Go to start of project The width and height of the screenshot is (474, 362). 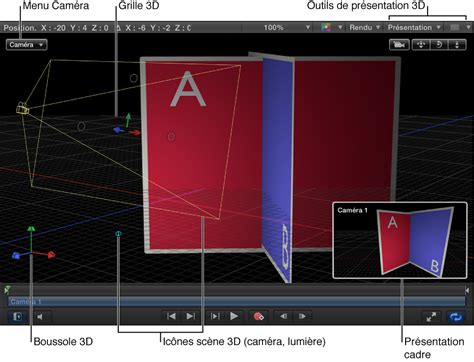[x=171, y=316]
